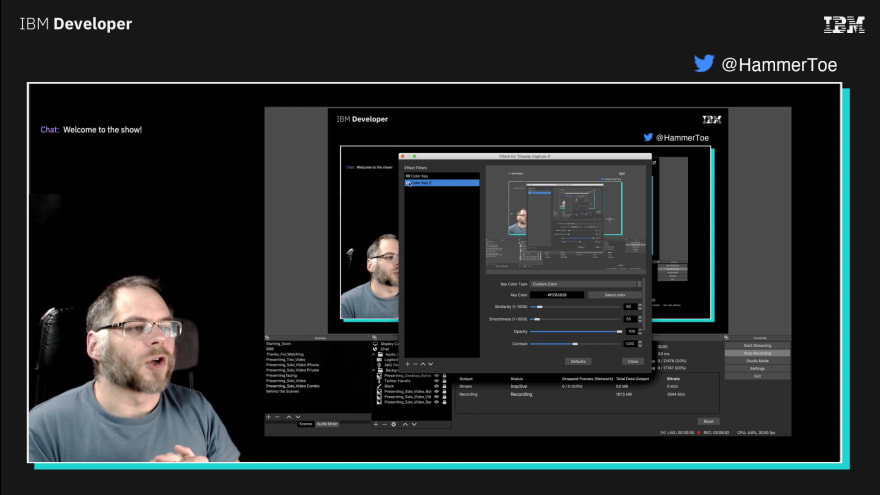Collapse the Audio group in Sources
880x495 pixels.
(374, 355)
